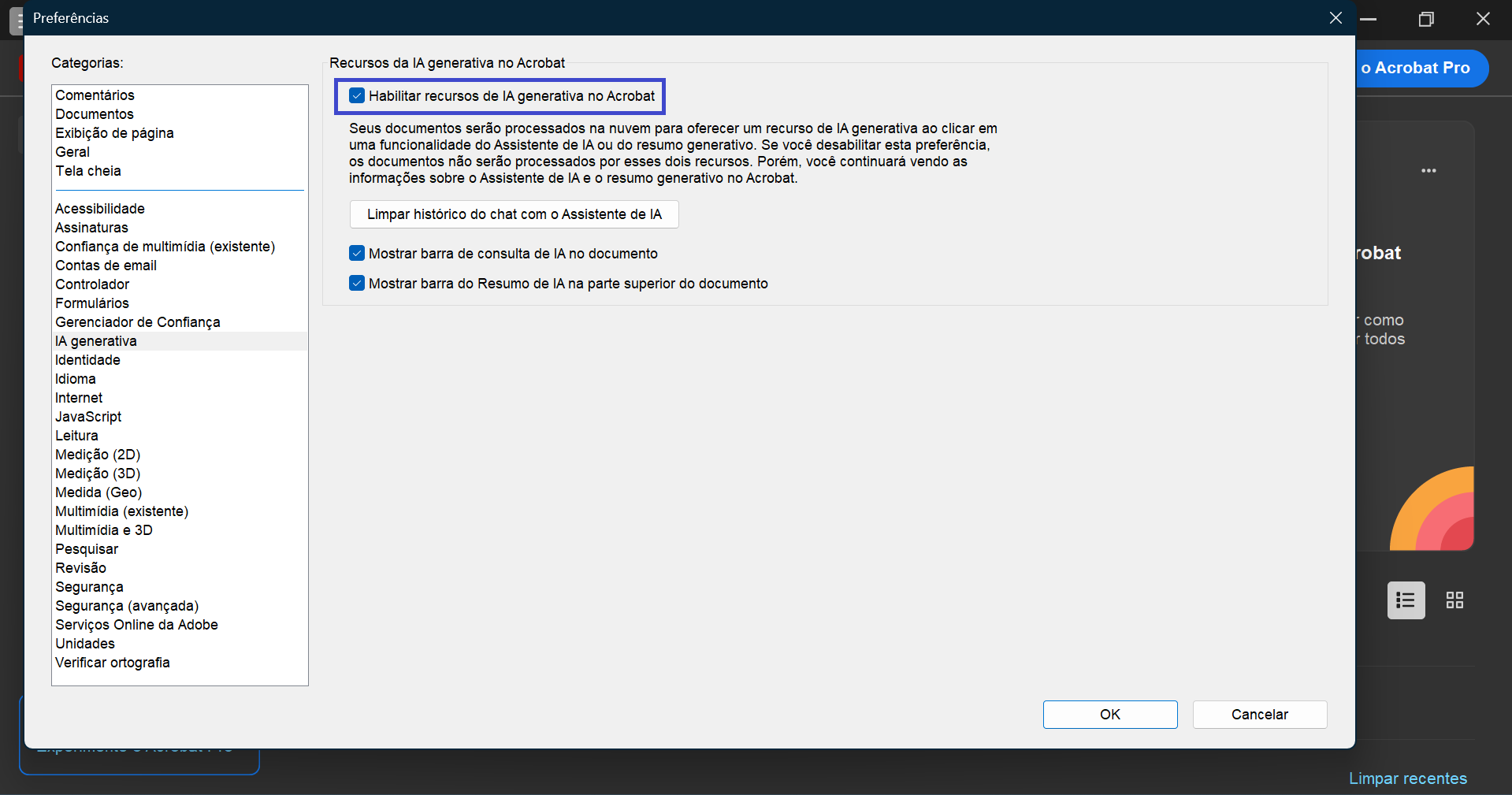Choose the Controlador category
Viewport: 1512px width, 795px height.
180,284
